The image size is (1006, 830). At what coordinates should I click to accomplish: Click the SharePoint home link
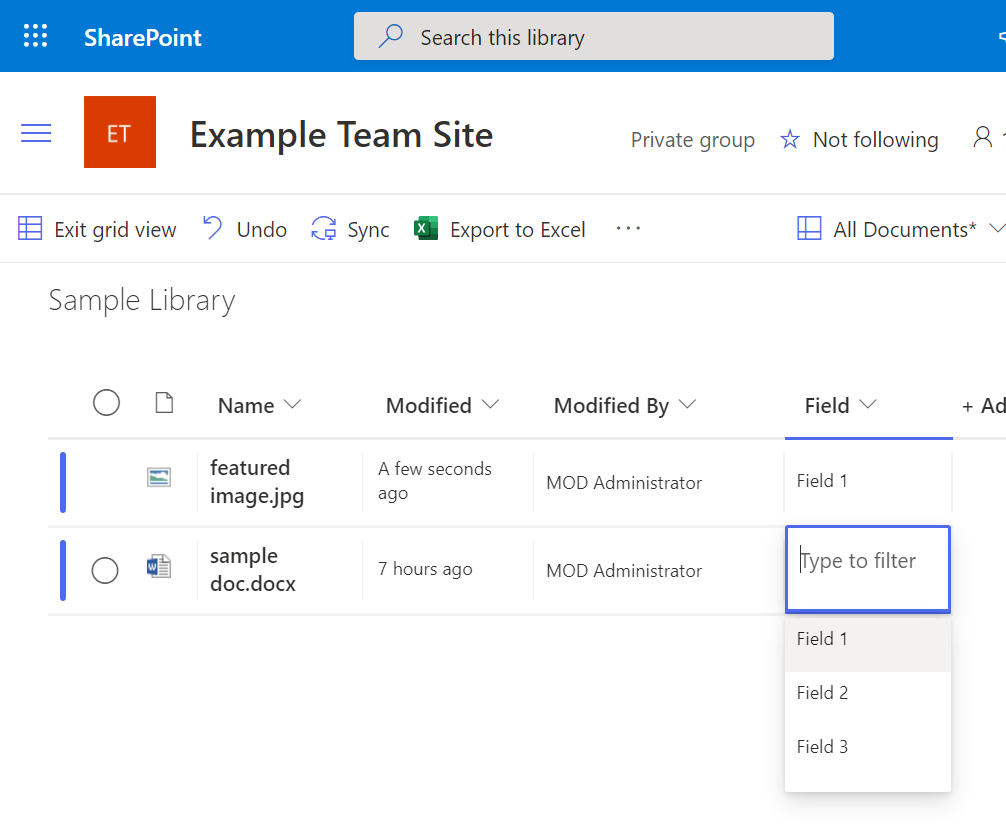click(x=142, y=37)
